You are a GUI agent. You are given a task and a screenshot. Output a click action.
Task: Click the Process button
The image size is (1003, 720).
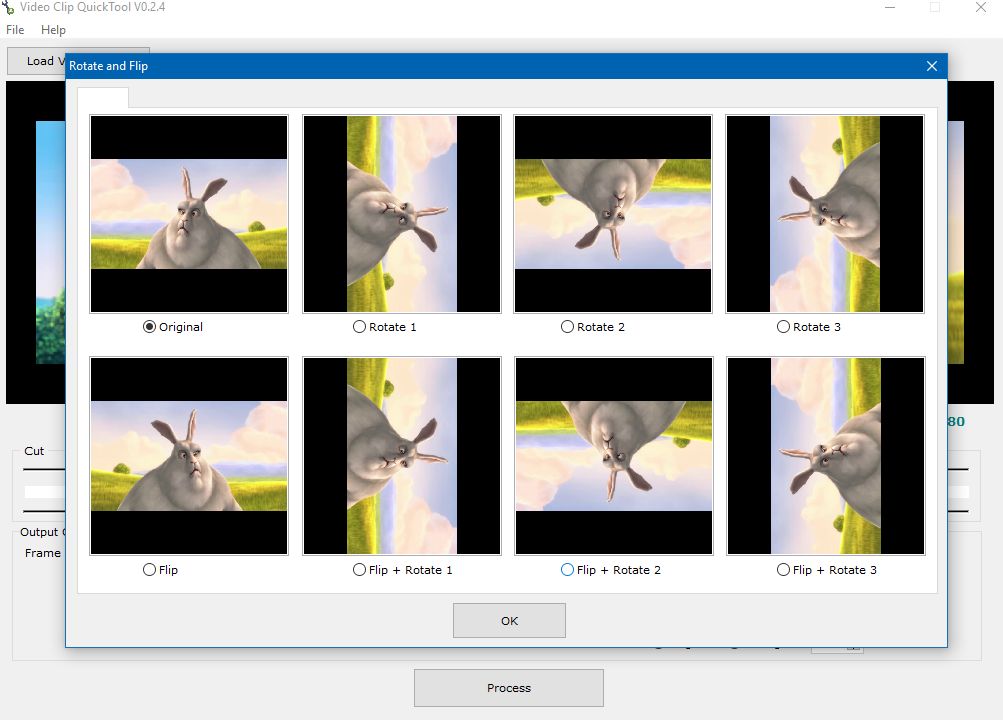click(509, 688)
